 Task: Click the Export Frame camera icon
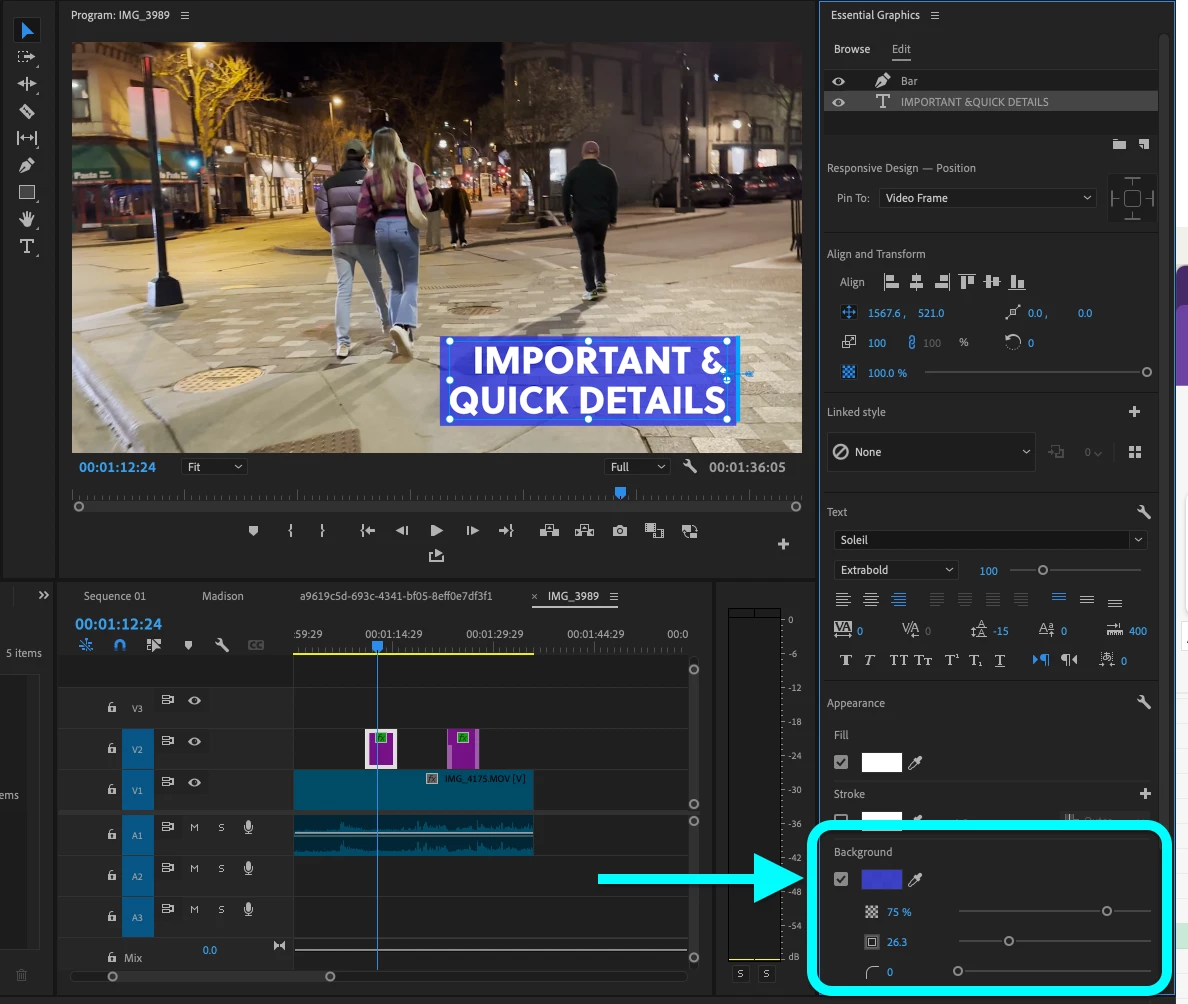620,531
